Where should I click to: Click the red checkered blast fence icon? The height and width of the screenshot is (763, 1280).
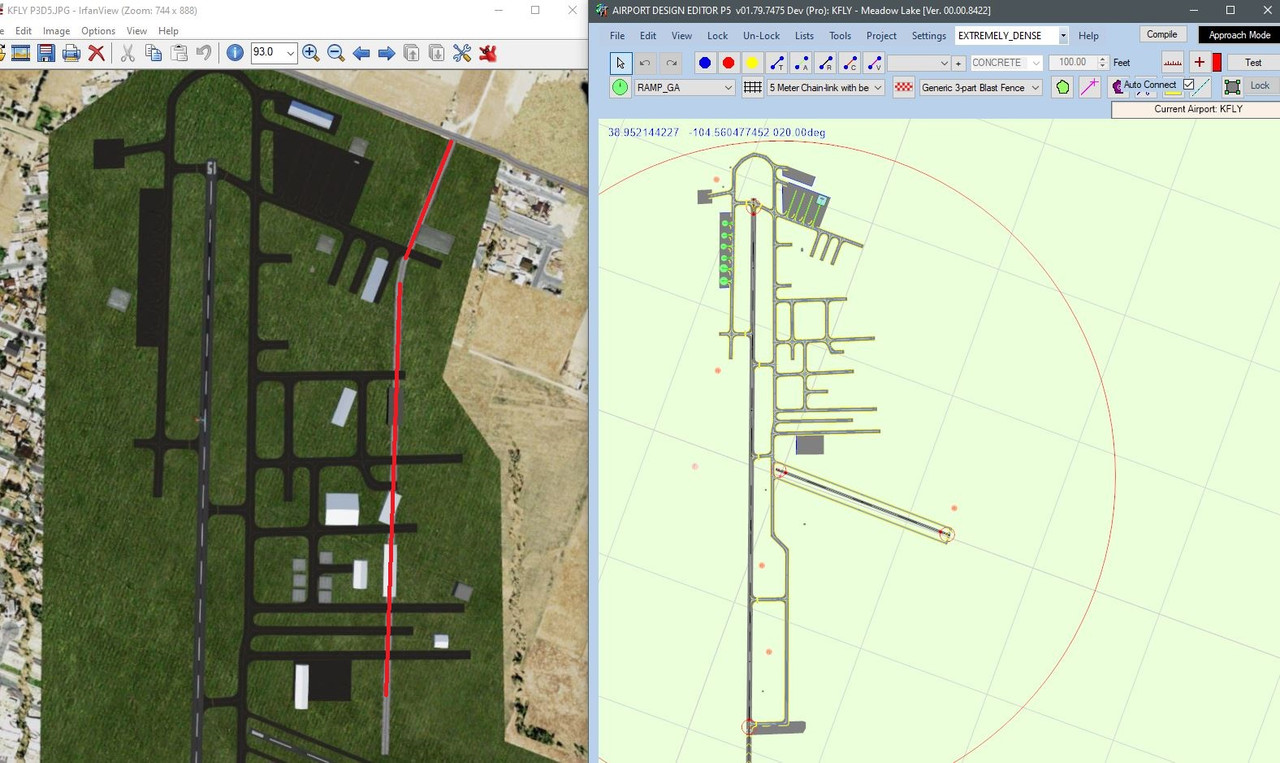tap(904, 88)
